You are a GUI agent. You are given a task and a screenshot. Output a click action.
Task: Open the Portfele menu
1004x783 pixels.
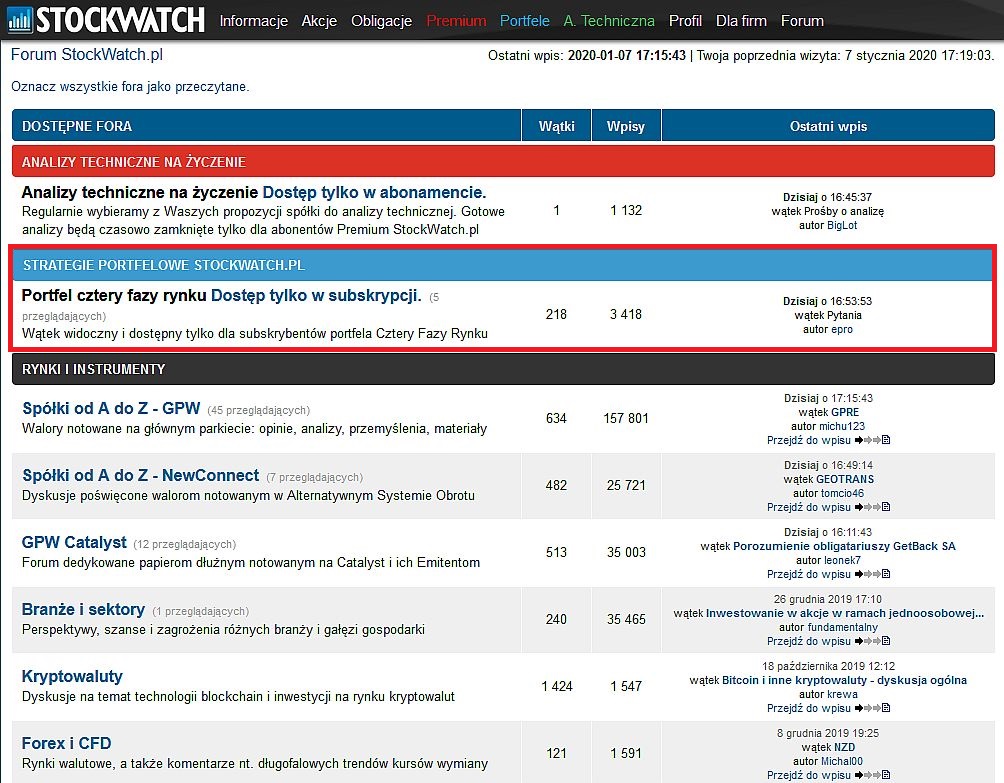pos(524,21)
